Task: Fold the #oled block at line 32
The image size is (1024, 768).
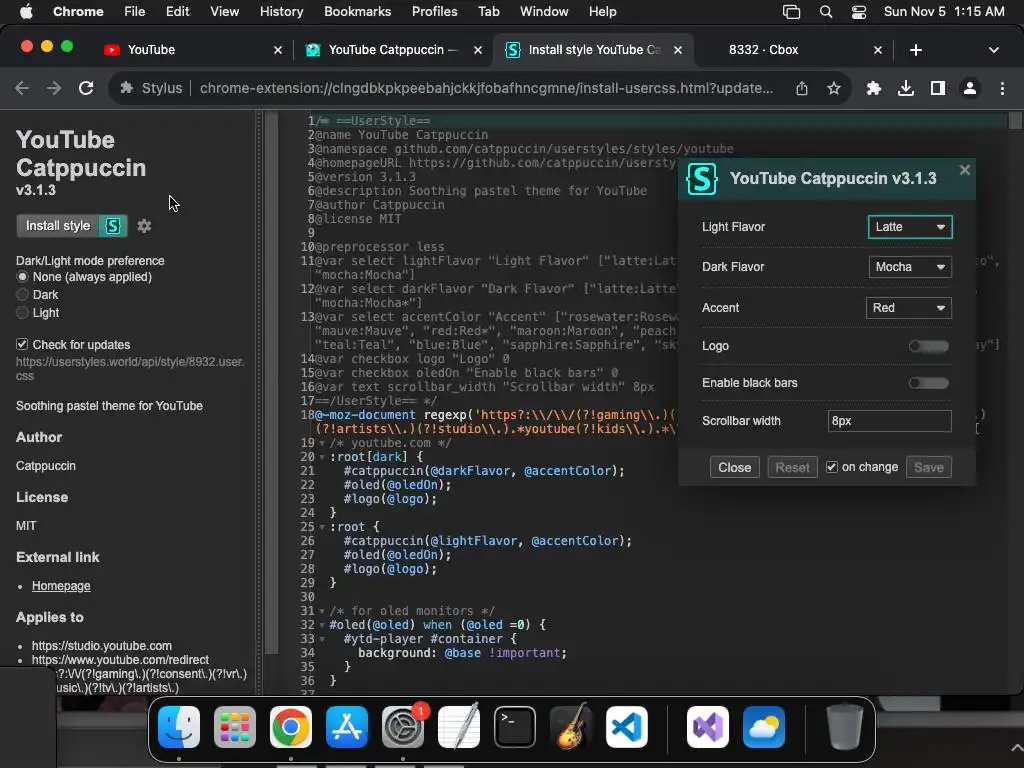Action: pos(322,626)
